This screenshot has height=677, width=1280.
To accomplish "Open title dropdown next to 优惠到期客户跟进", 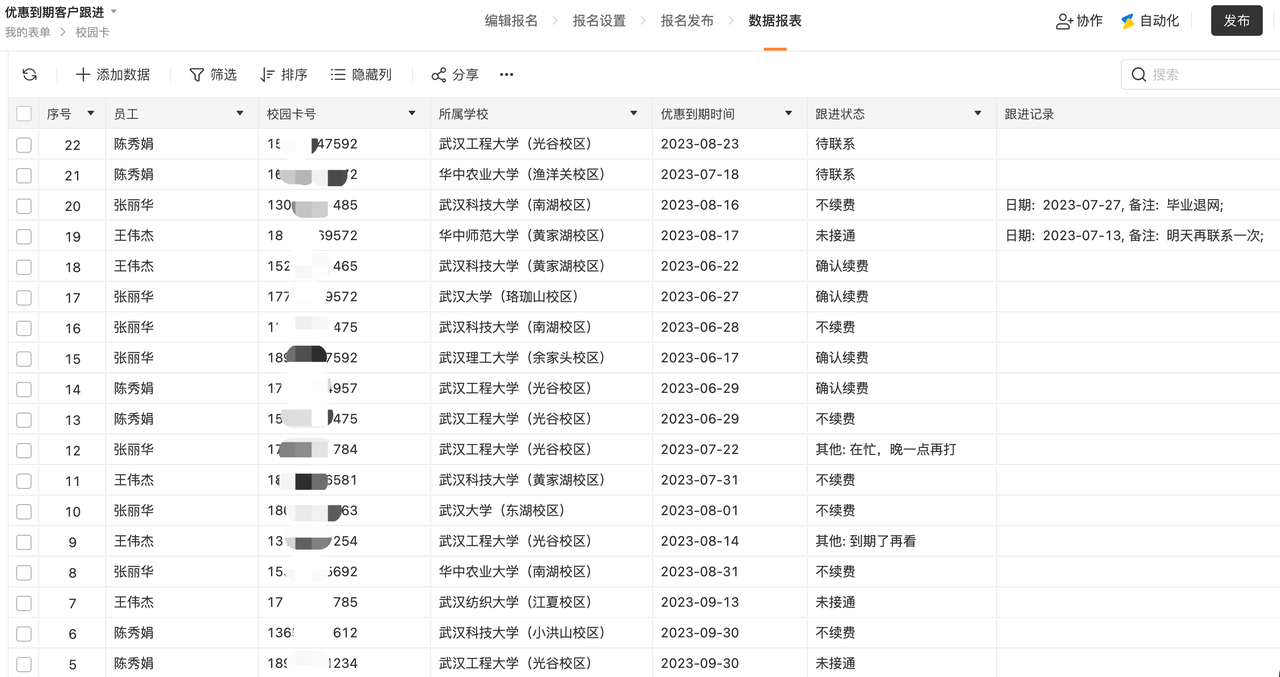I will tap(113, 12).
